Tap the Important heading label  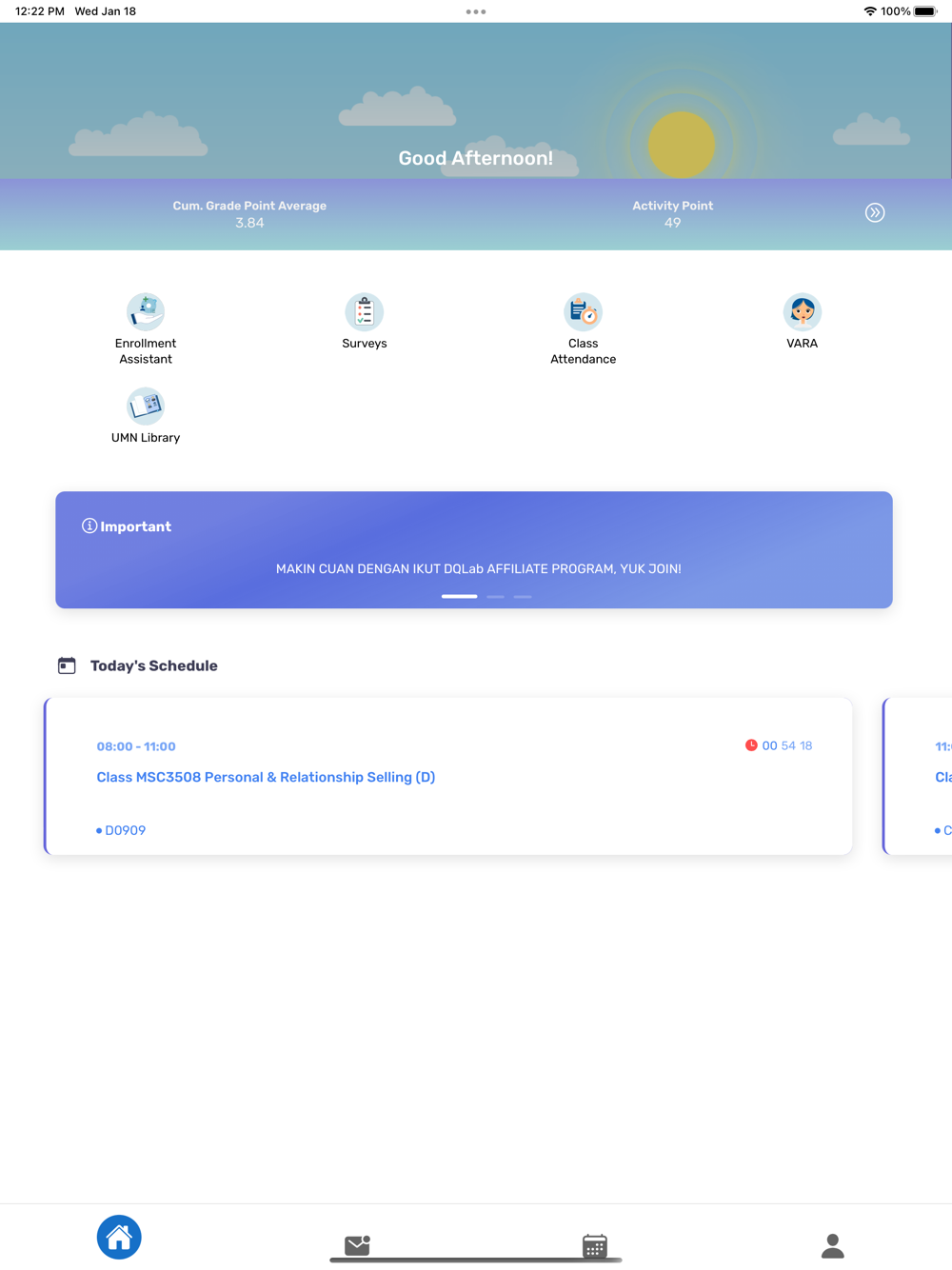[x=136, y=526]
